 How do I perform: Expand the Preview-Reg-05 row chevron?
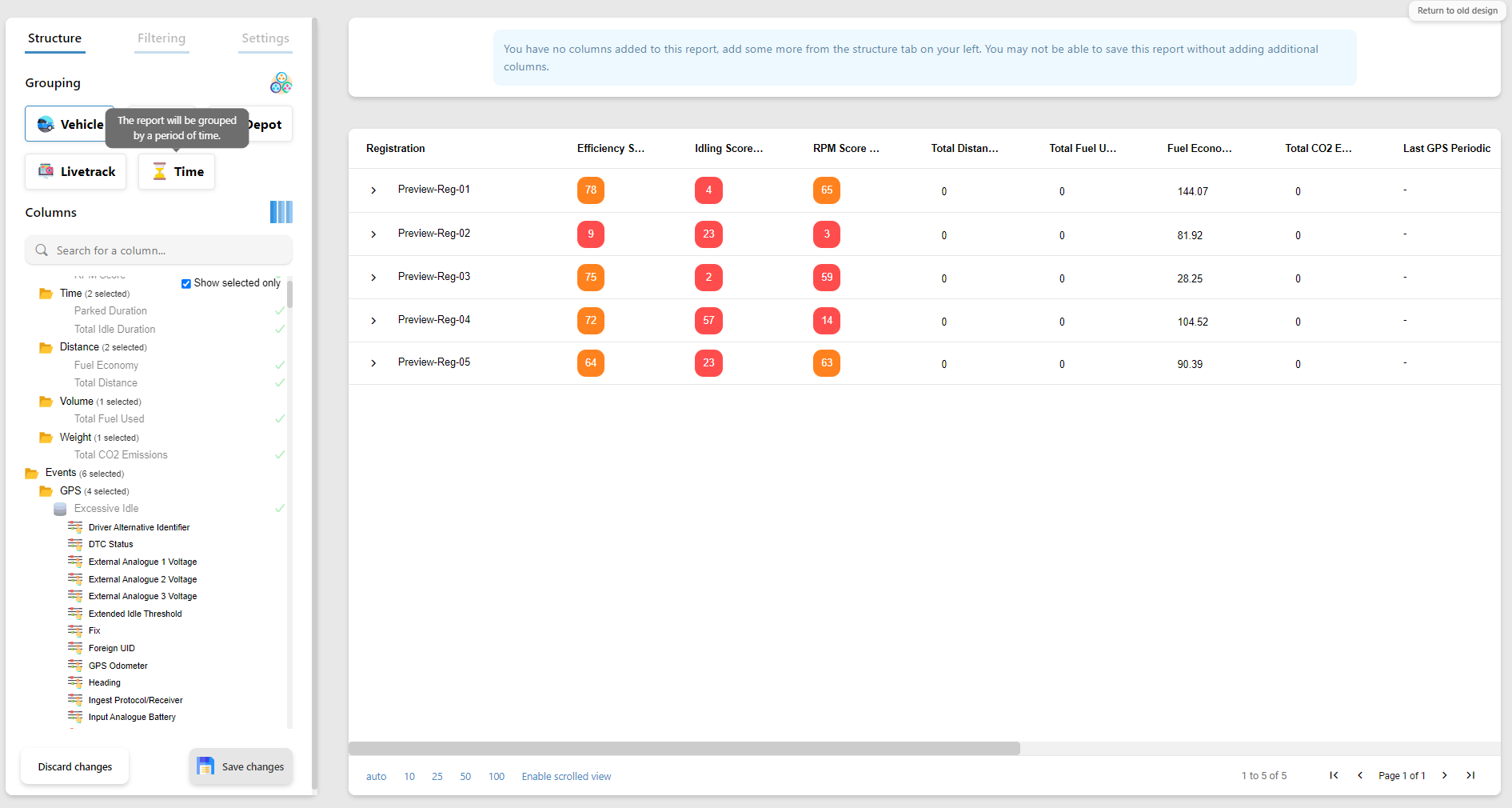(x=373, y=362)
